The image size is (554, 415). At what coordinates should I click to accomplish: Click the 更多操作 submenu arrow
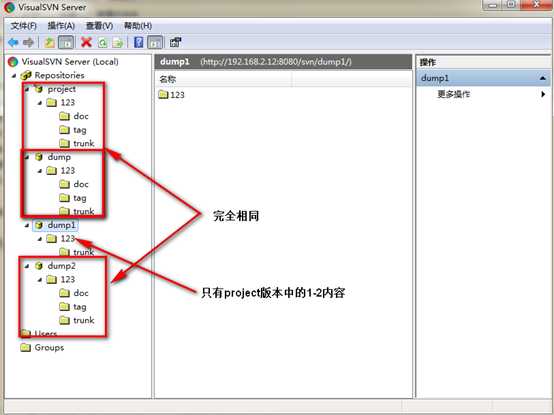(543, 94)
